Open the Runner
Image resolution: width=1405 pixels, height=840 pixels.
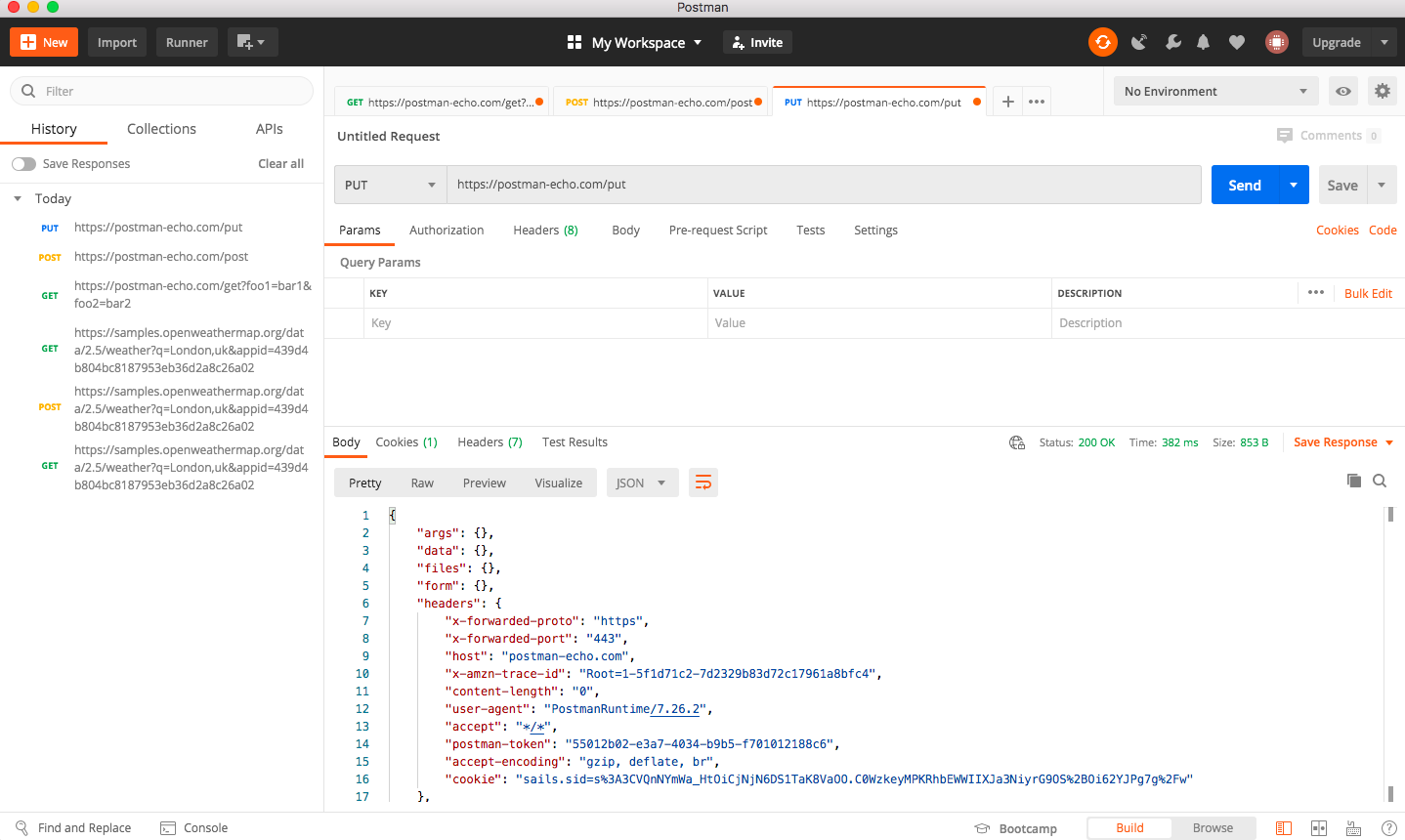pyautogui.click(x=187, y=42)
